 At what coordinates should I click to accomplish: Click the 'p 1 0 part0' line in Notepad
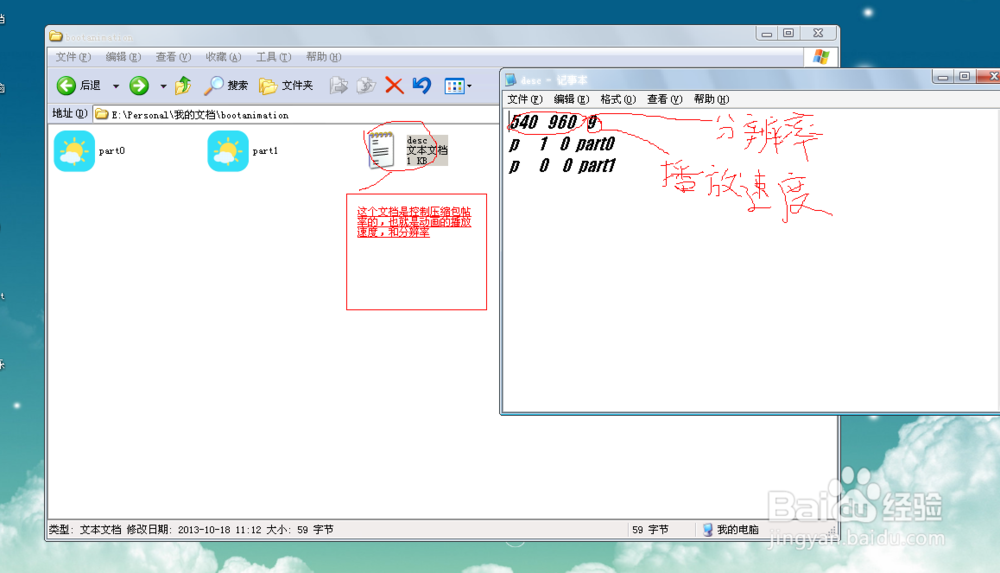click(562, 144)
